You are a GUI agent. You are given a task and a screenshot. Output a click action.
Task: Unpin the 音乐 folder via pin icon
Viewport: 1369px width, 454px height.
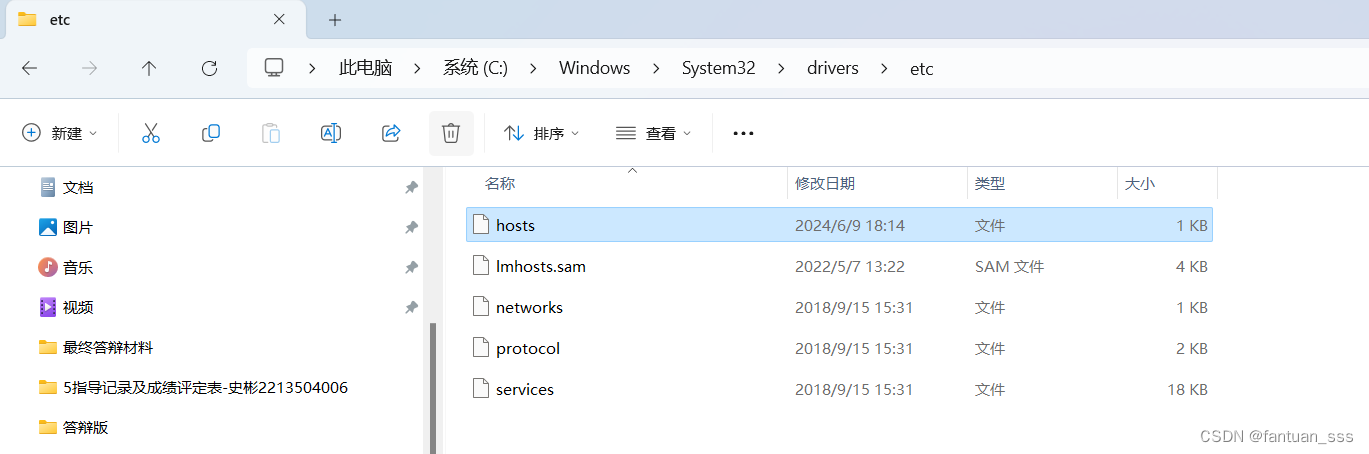click(411, 267)
